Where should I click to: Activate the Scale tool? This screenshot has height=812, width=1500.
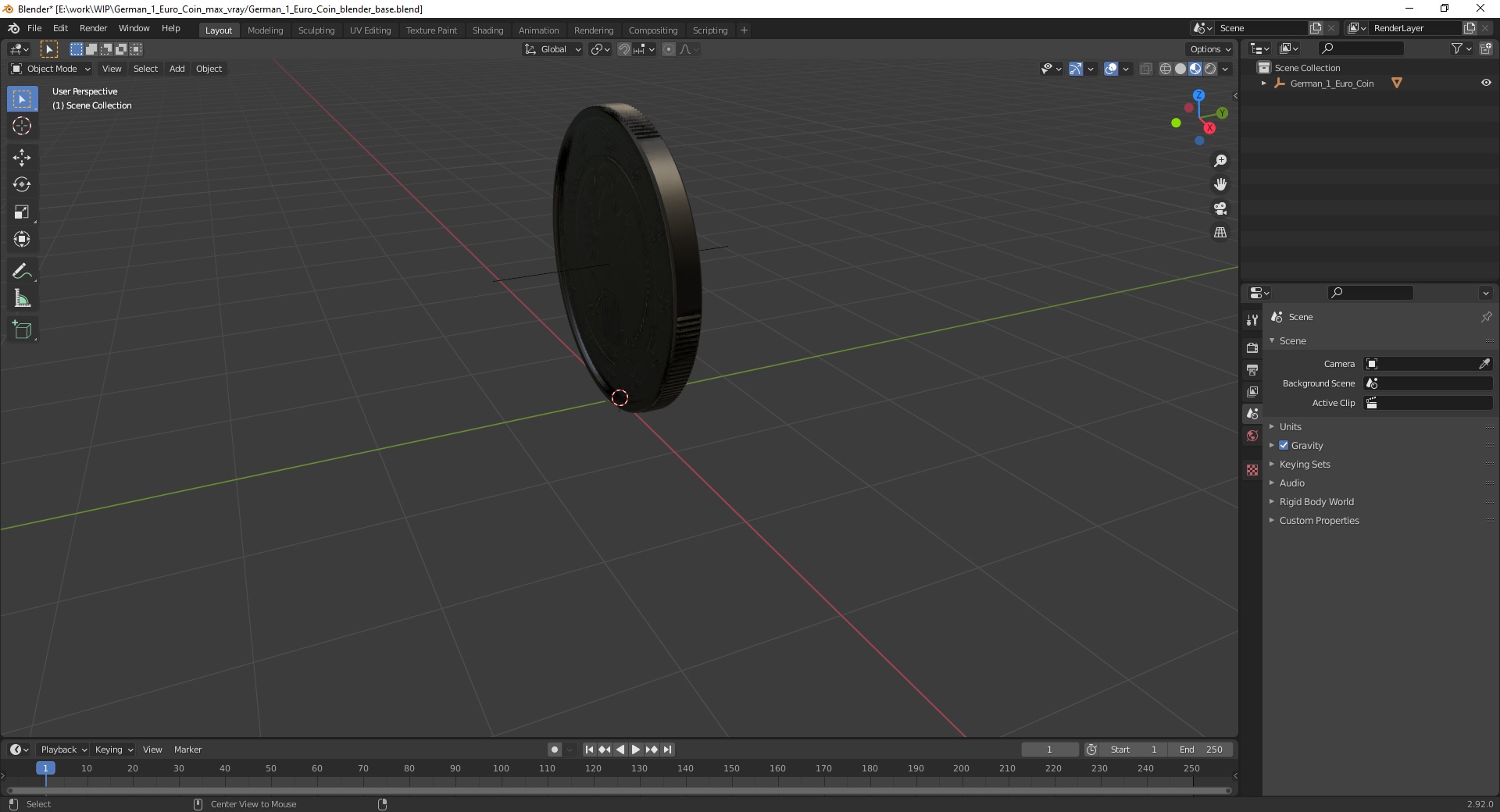pyautogui.click(x=22, y=212)
